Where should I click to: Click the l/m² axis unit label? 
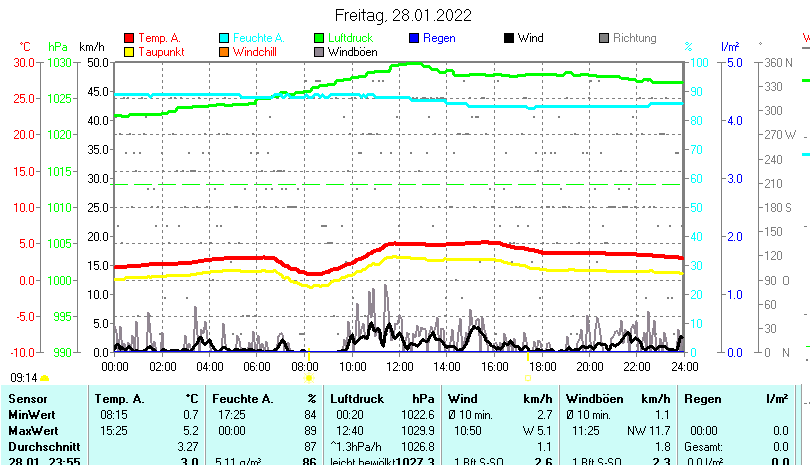tap(730, 47)
